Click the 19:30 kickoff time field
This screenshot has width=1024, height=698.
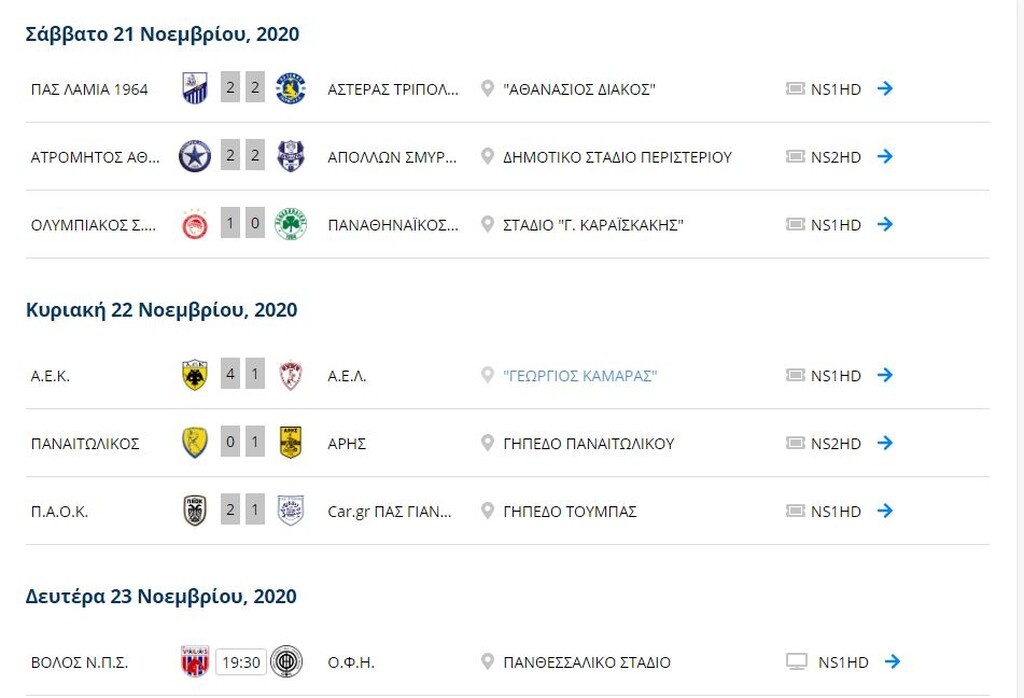point(240,661)
